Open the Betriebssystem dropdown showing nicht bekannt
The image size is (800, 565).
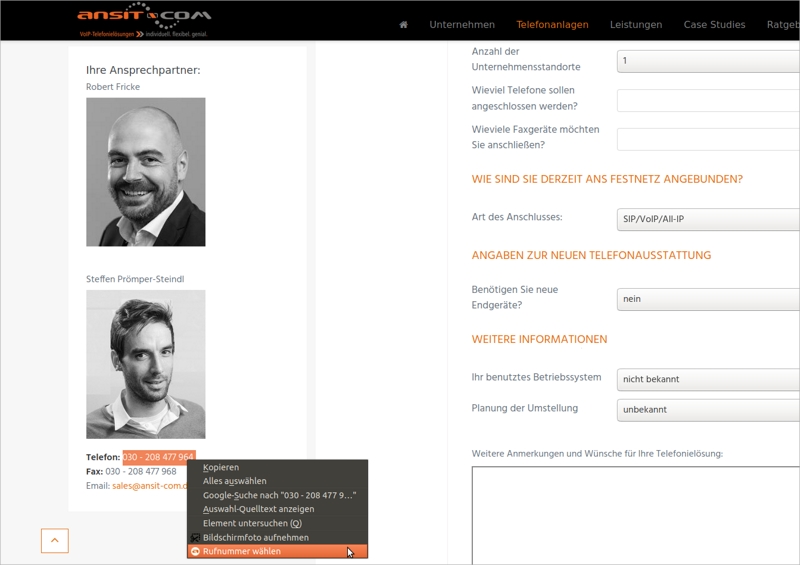click(708, 379)
